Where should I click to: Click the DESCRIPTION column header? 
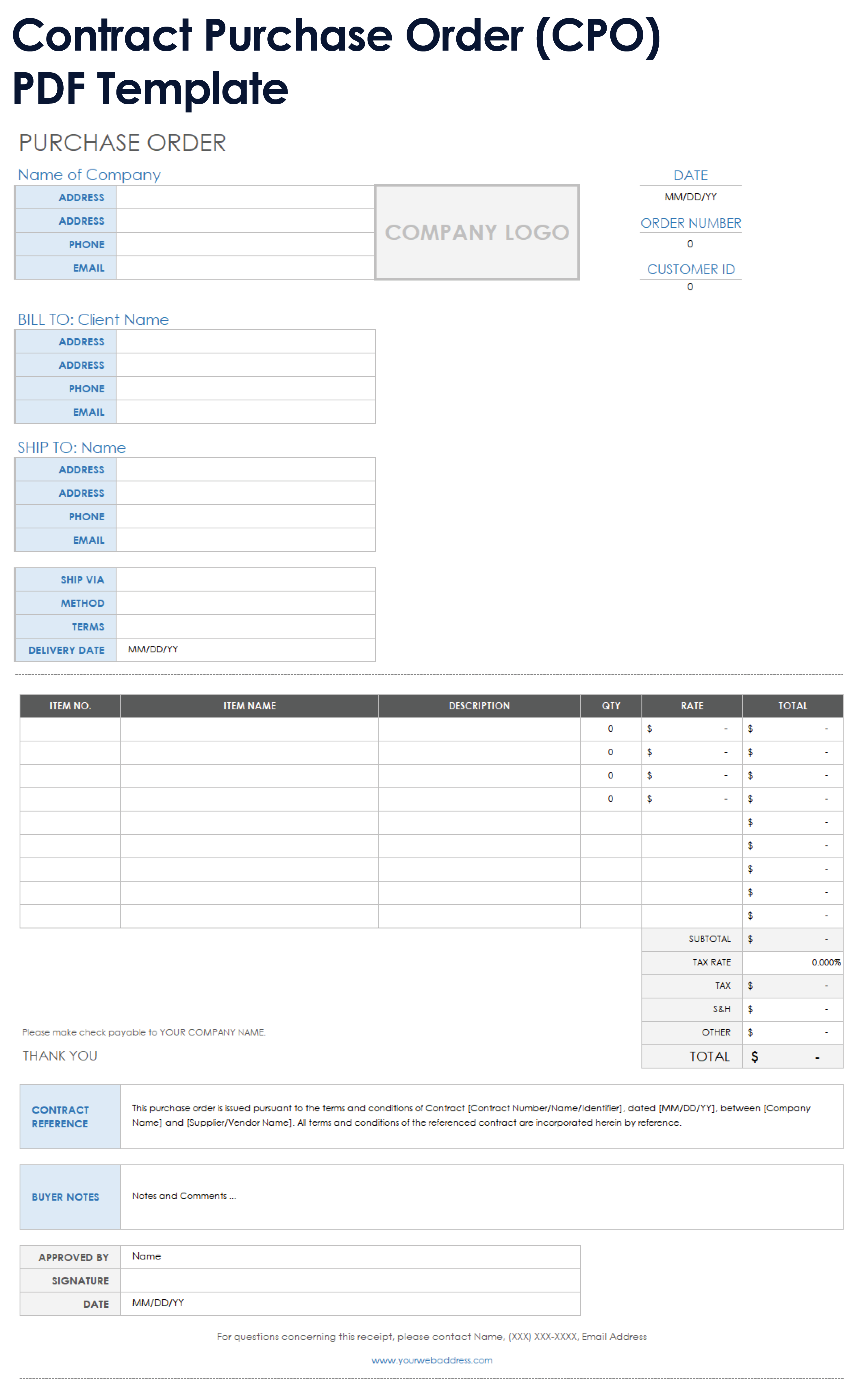coord(479,705)
